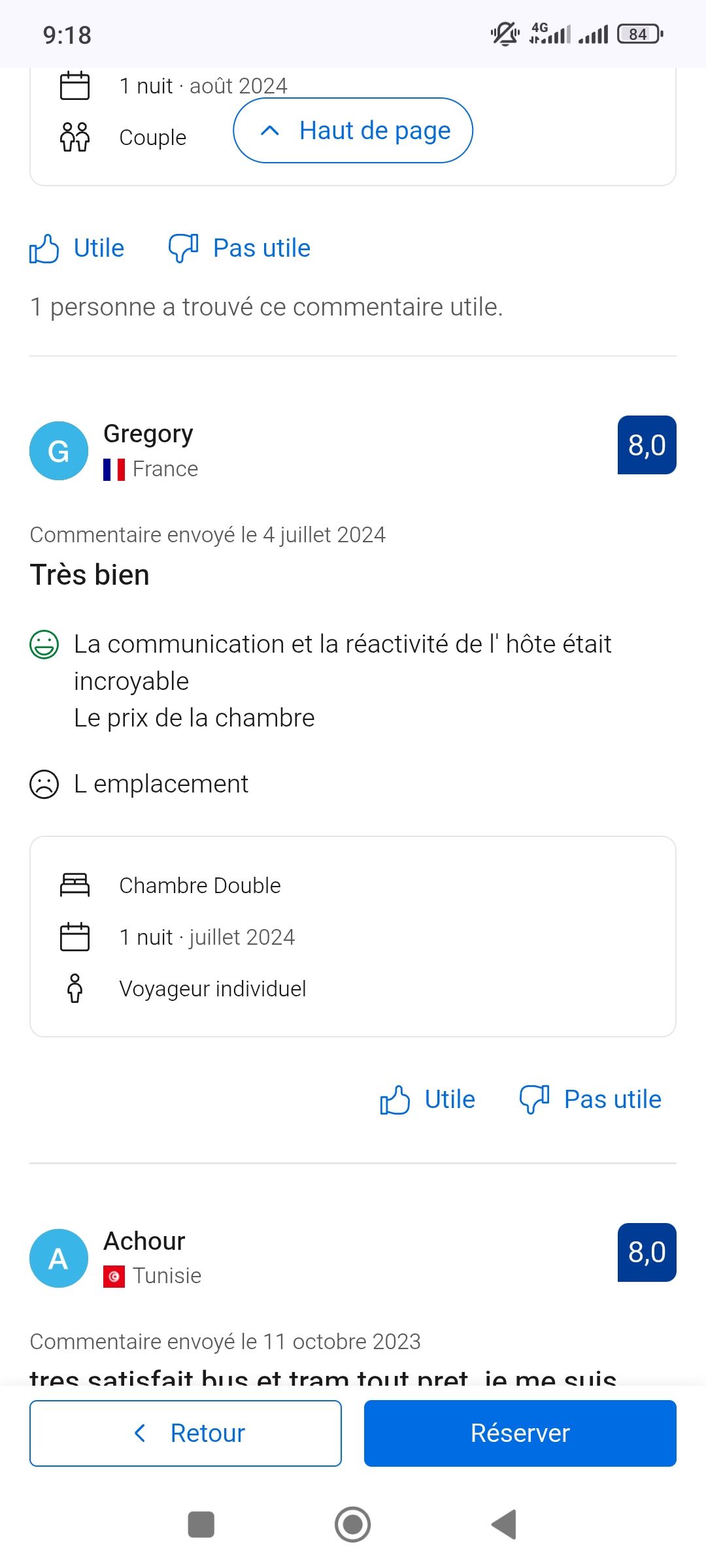Tap the top review's thumbs-down icon
706x1568 pixels.
pos(183,249)
